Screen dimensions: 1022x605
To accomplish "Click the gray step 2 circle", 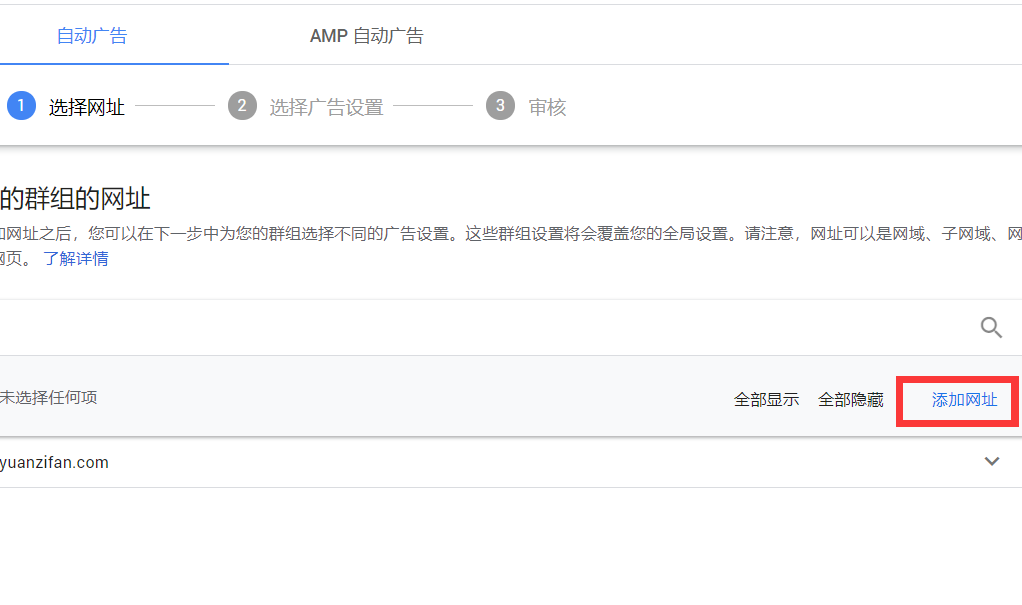I will tap(242, 106).
